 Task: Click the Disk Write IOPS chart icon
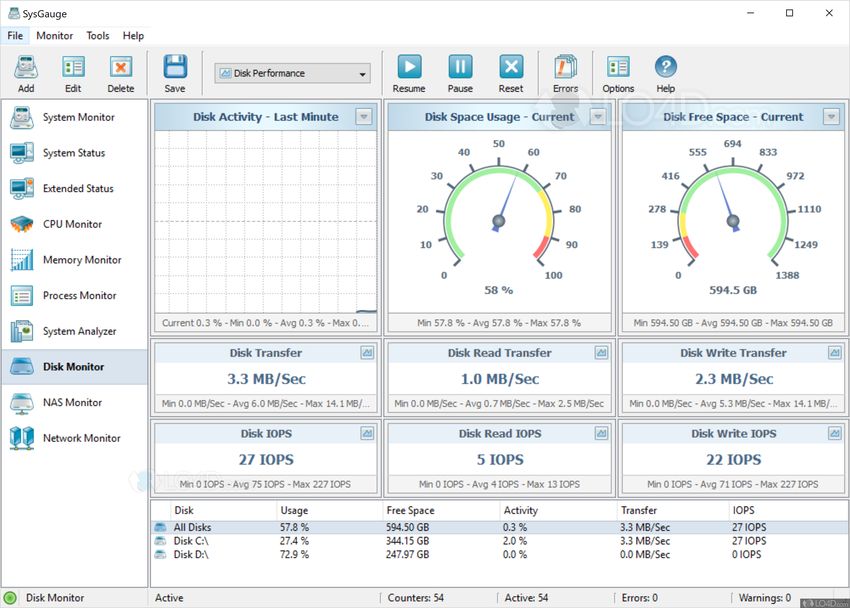tap(835, 434)
